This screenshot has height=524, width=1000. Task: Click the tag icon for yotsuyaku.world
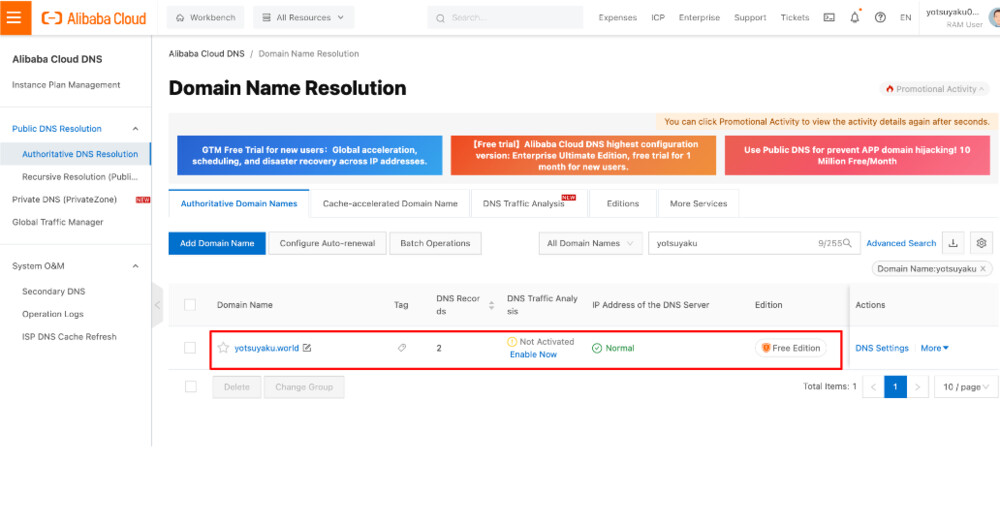(402, 347)
